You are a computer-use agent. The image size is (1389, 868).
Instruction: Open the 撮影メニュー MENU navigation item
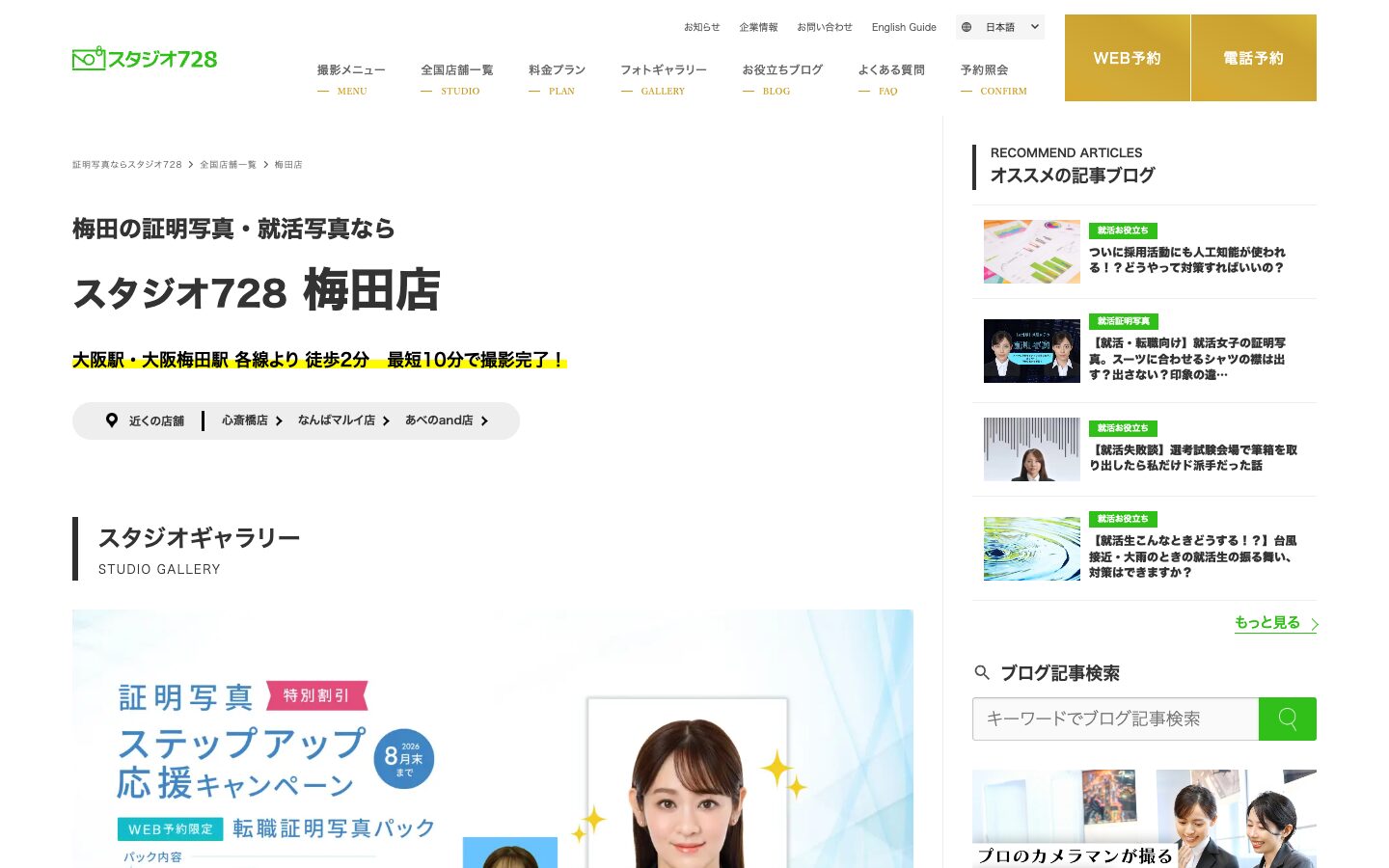(x=351, y=79)
